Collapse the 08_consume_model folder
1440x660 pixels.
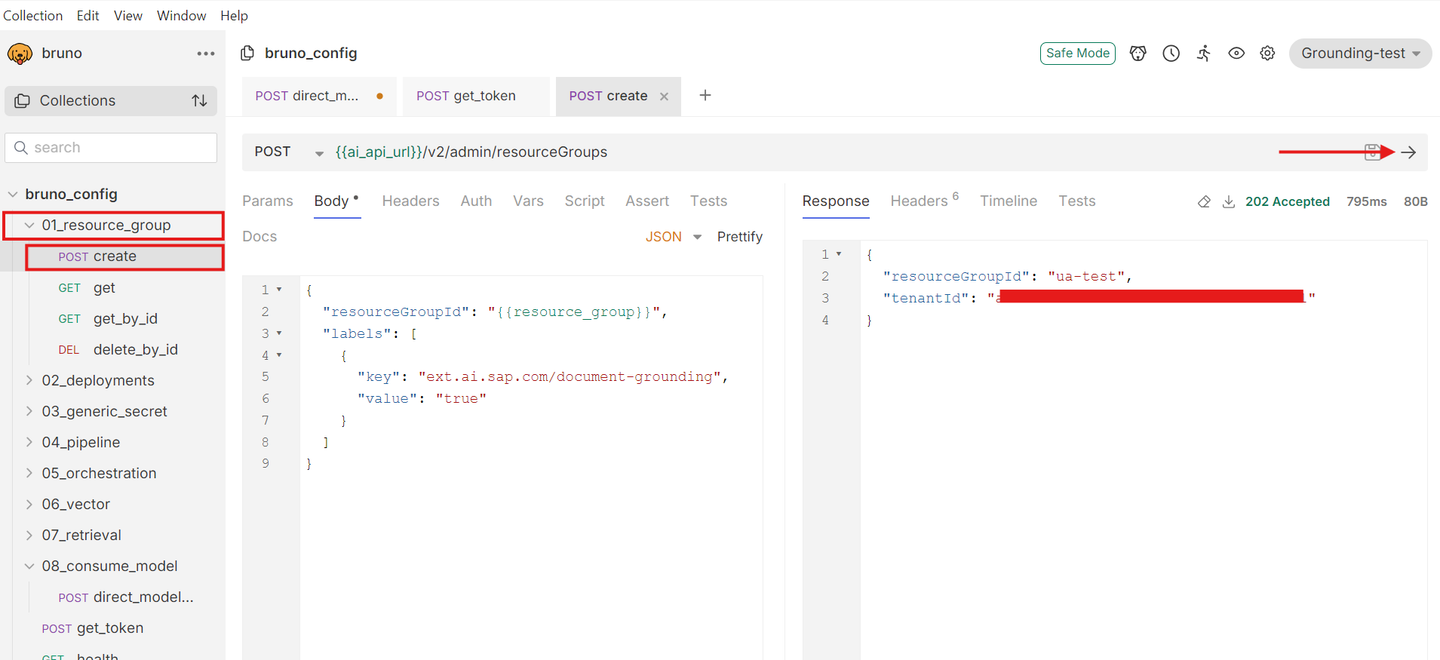[x=30, y=567]
